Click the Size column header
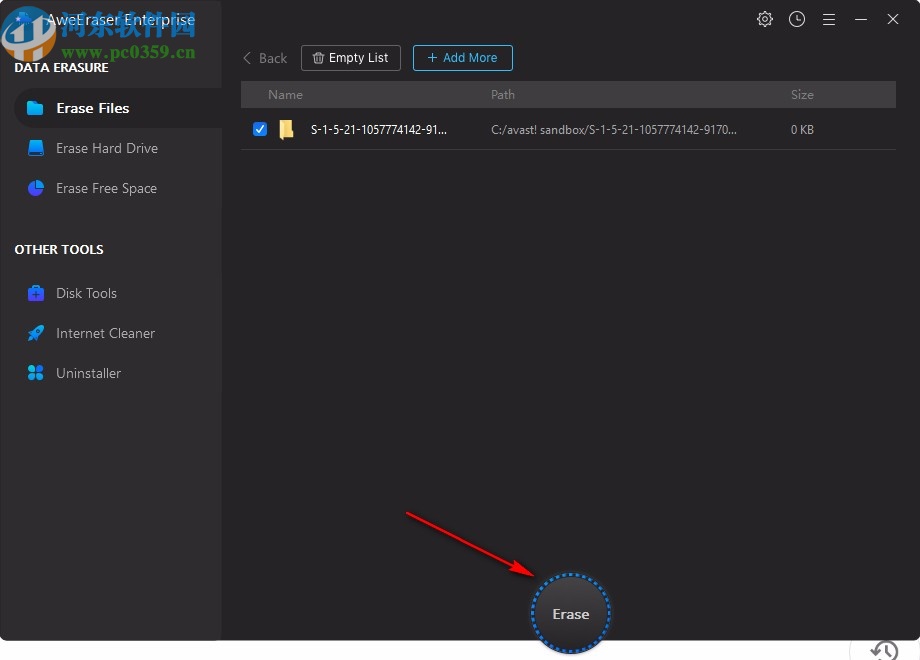 pyautogui.click(x=802, y=94)
